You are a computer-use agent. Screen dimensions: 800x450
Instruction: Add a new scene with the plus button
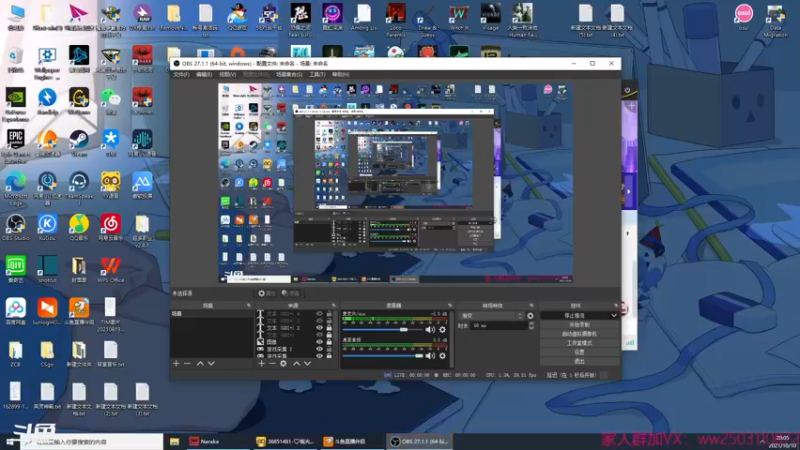[176, 363]
